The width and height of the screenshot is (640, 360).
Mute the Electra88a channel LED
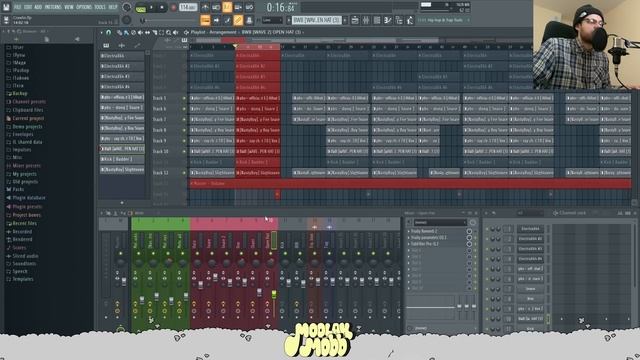[487, 229]
